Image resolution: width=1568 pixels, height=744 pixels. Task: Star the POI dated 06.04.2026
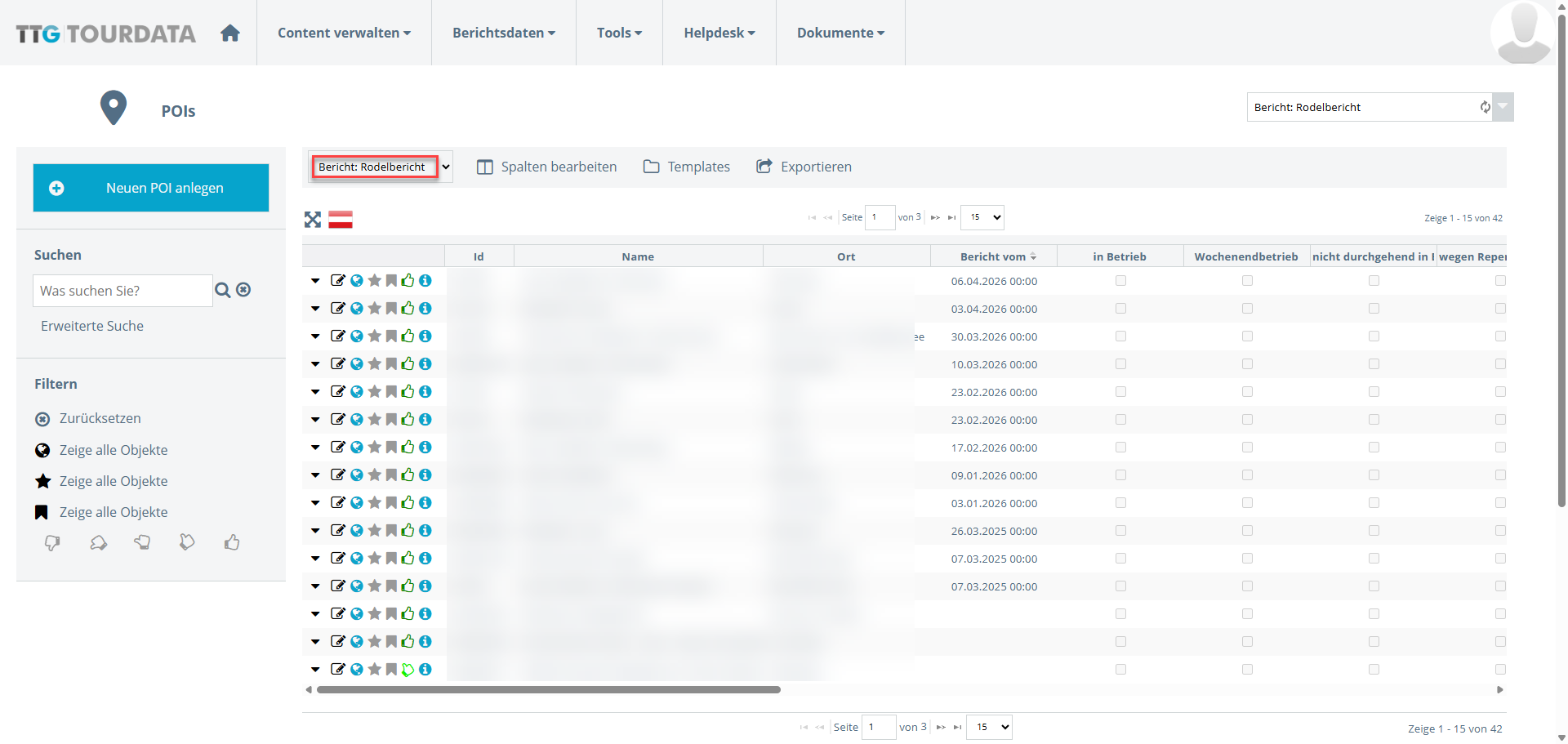(x=374, y=281)
